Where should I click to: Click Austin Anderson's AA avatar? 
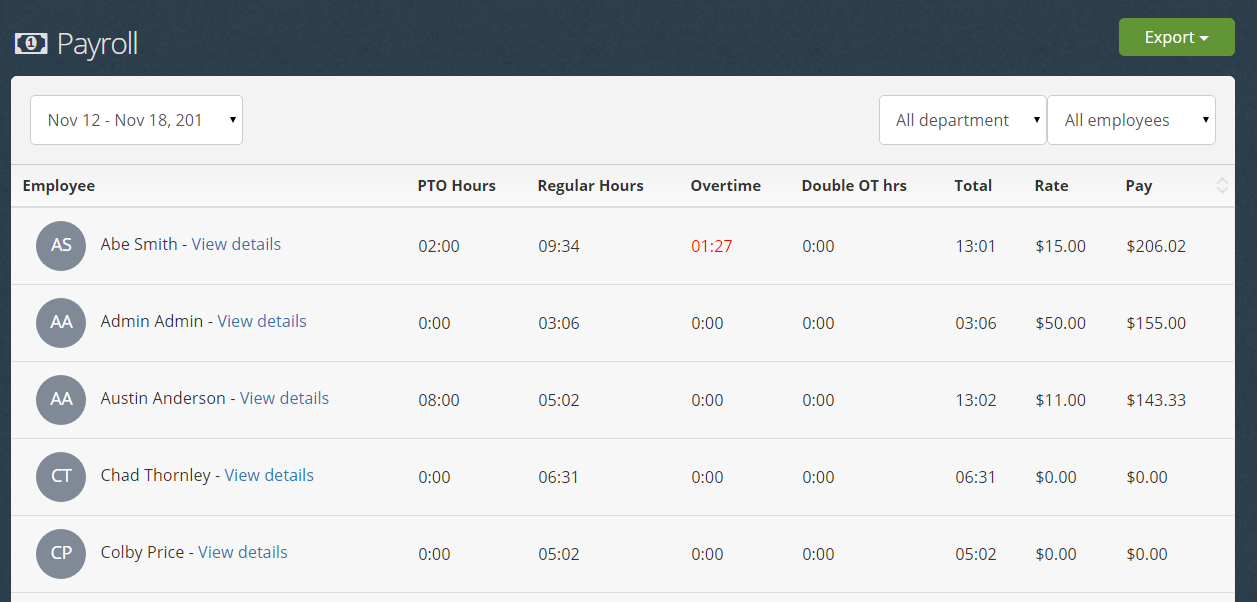click(61, 400)
